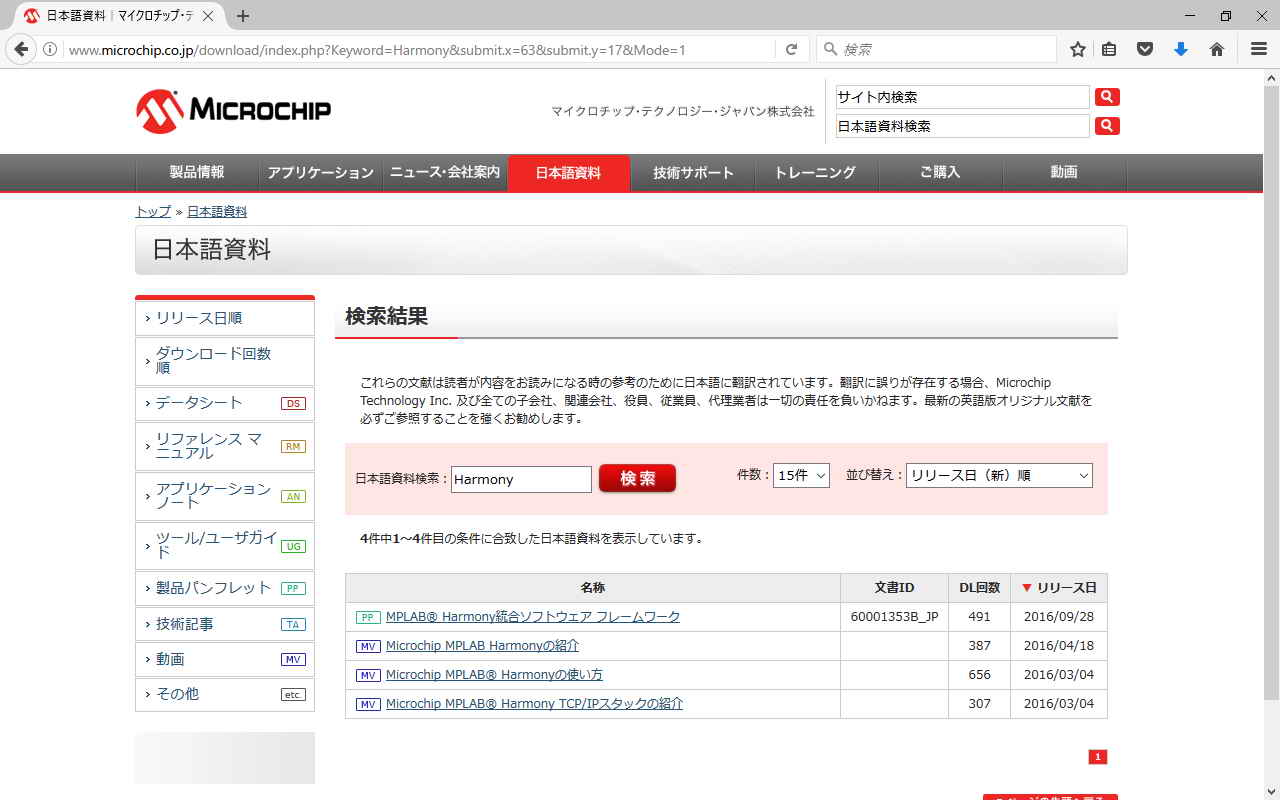The image size is (1280, 800).
Task: Click the 日本語資料 breadcrumb link
Action: (x=217, y=212)
